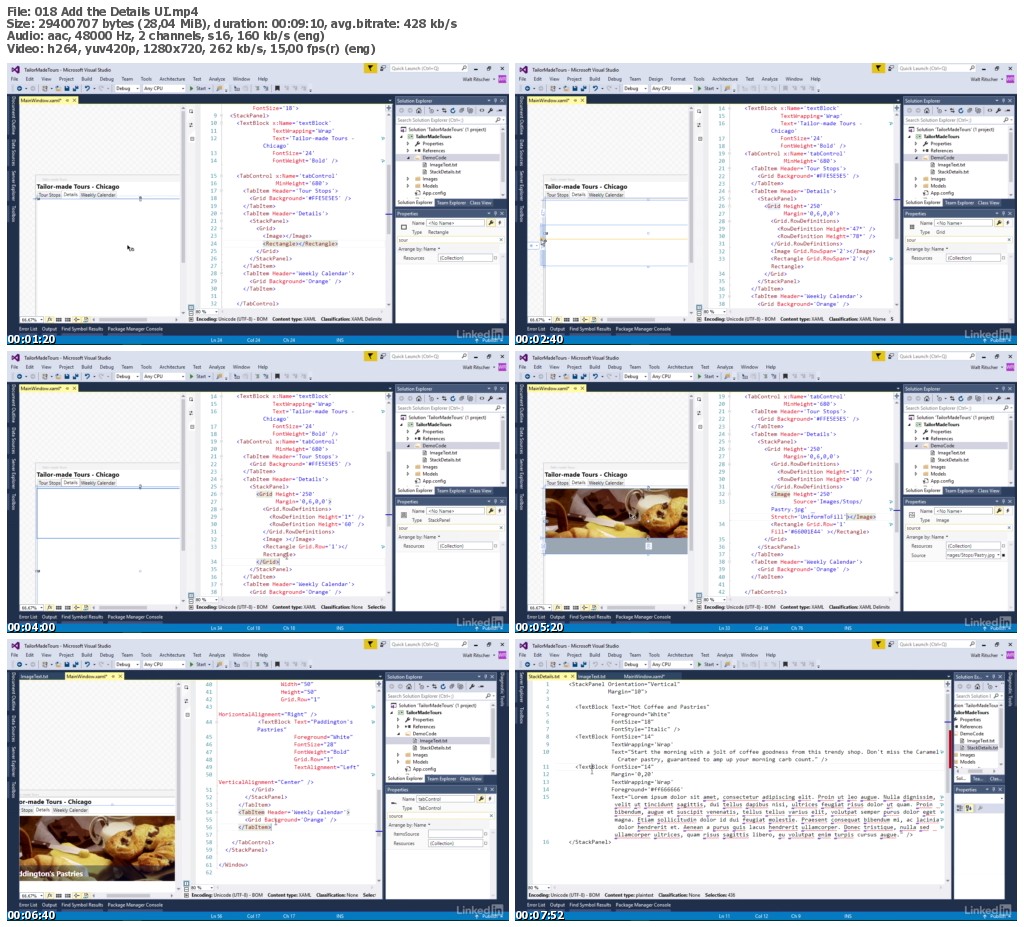Open the Debug configuration dropdown in the 00:01:20 frame
Image resolution: width=1024 pixels, height=927 pixels.
tap(127, 88)
